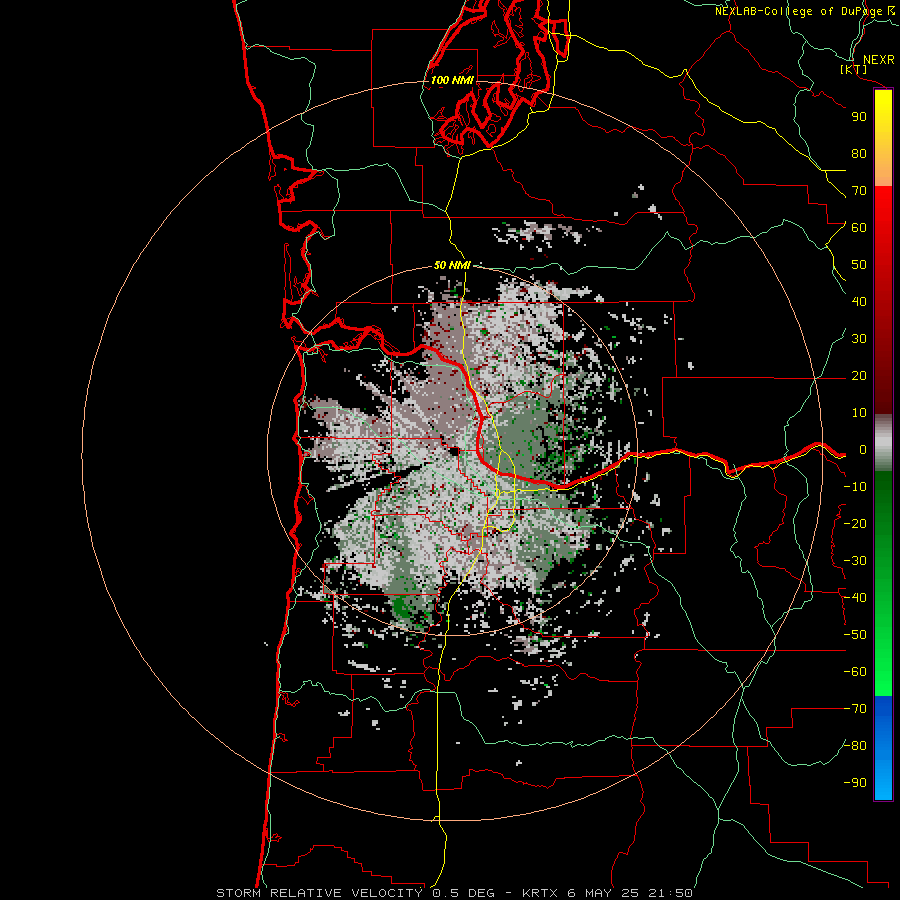Click the "0.5 DEG" elevation text
Image resolution: width=900 pixels, height=900 pixels.
[462, 893]
